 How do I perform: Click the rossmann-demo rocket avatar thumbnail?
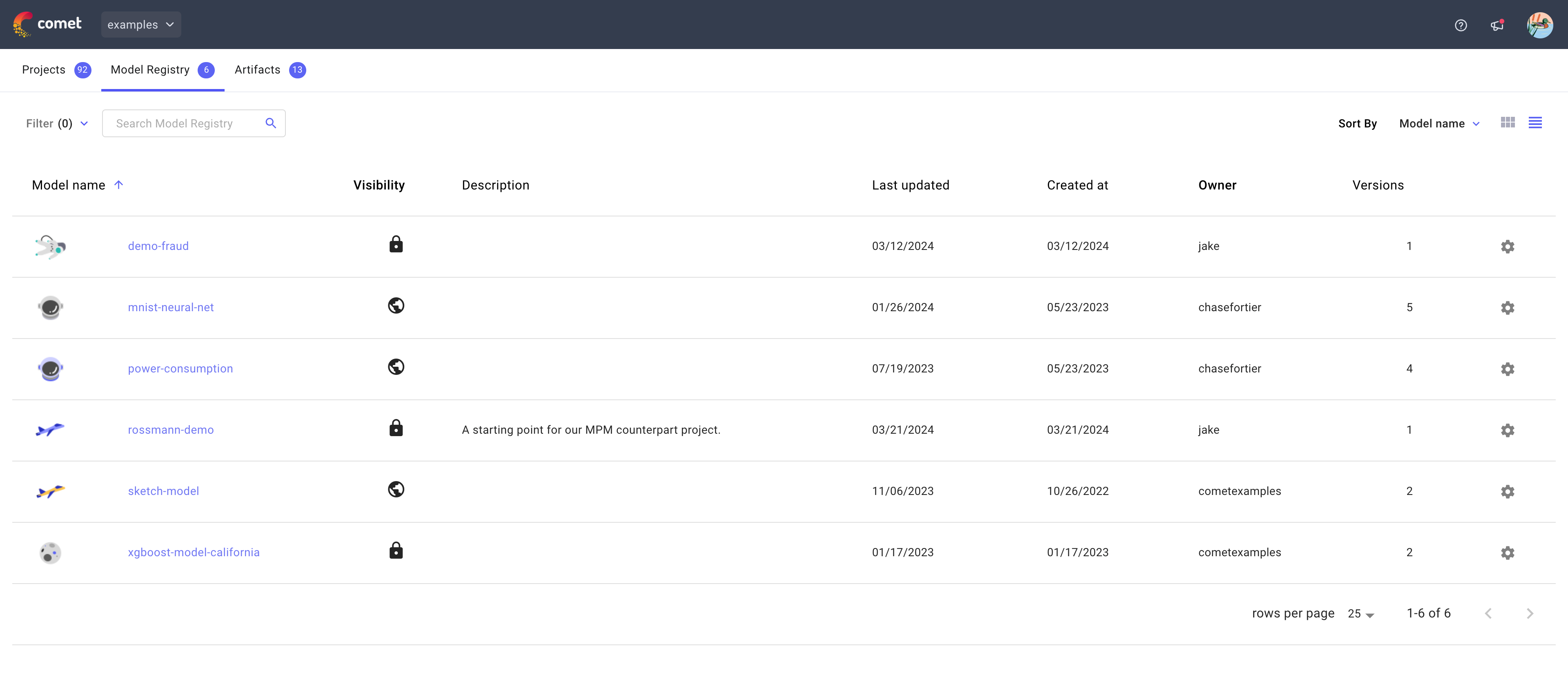tap(50, 430)
